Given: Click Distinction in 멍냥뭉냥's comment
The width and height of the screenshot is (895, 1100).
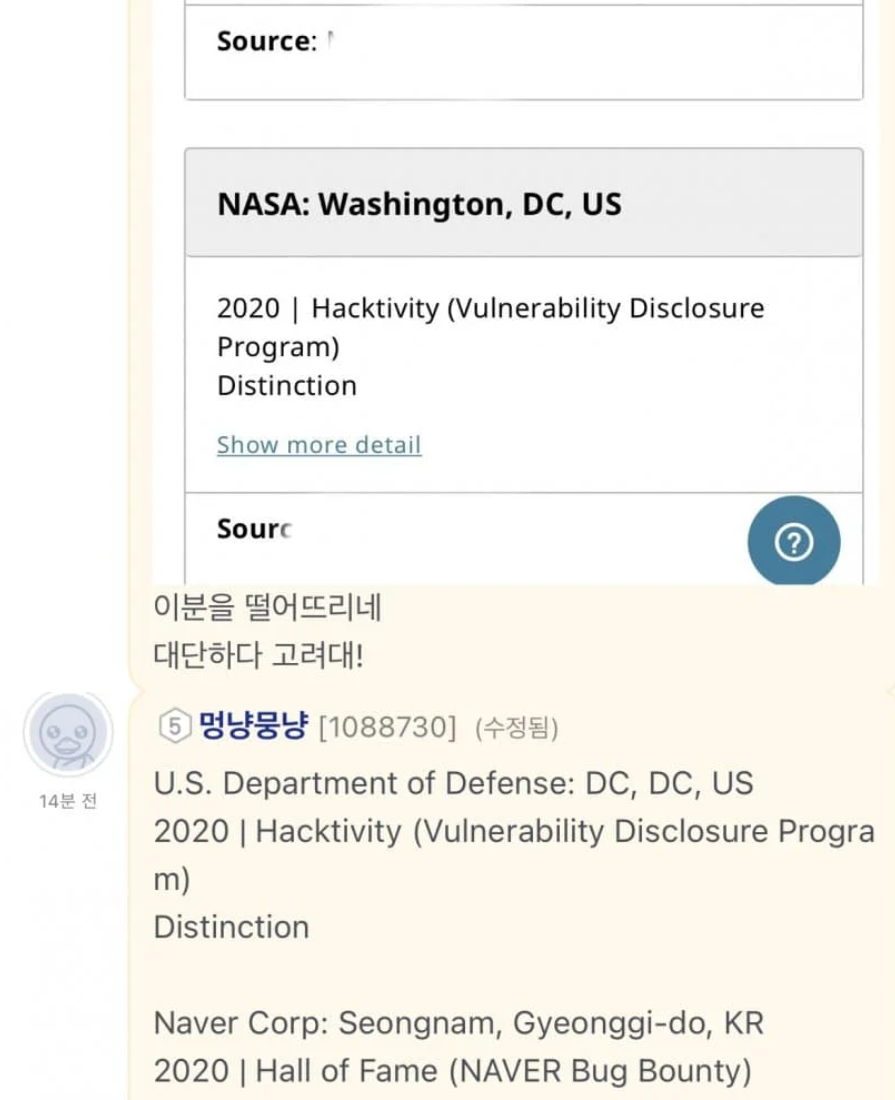Looking at the screenshot, I should pos(231,927).
